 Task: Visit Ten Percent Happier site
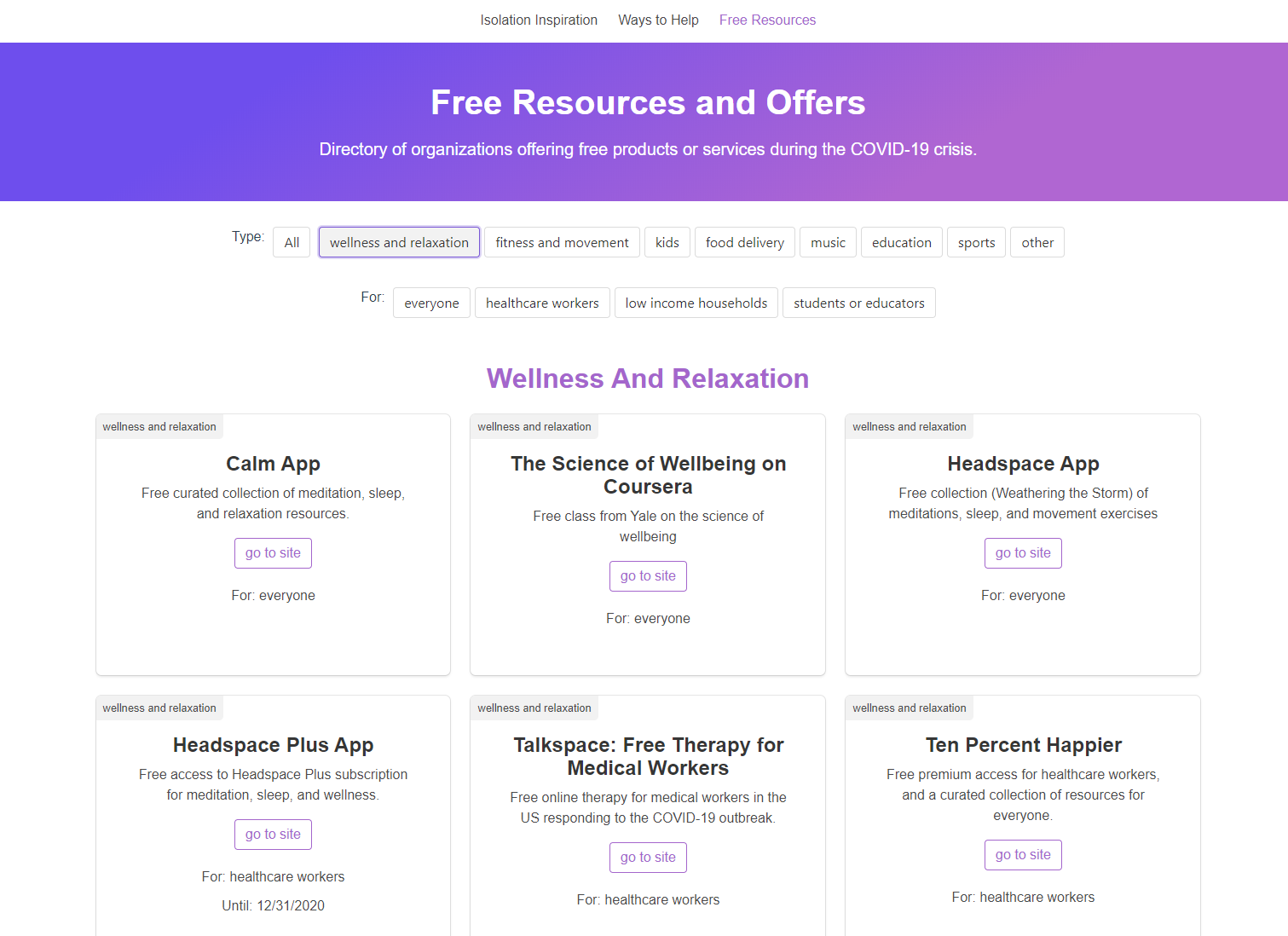(1023, 855)
